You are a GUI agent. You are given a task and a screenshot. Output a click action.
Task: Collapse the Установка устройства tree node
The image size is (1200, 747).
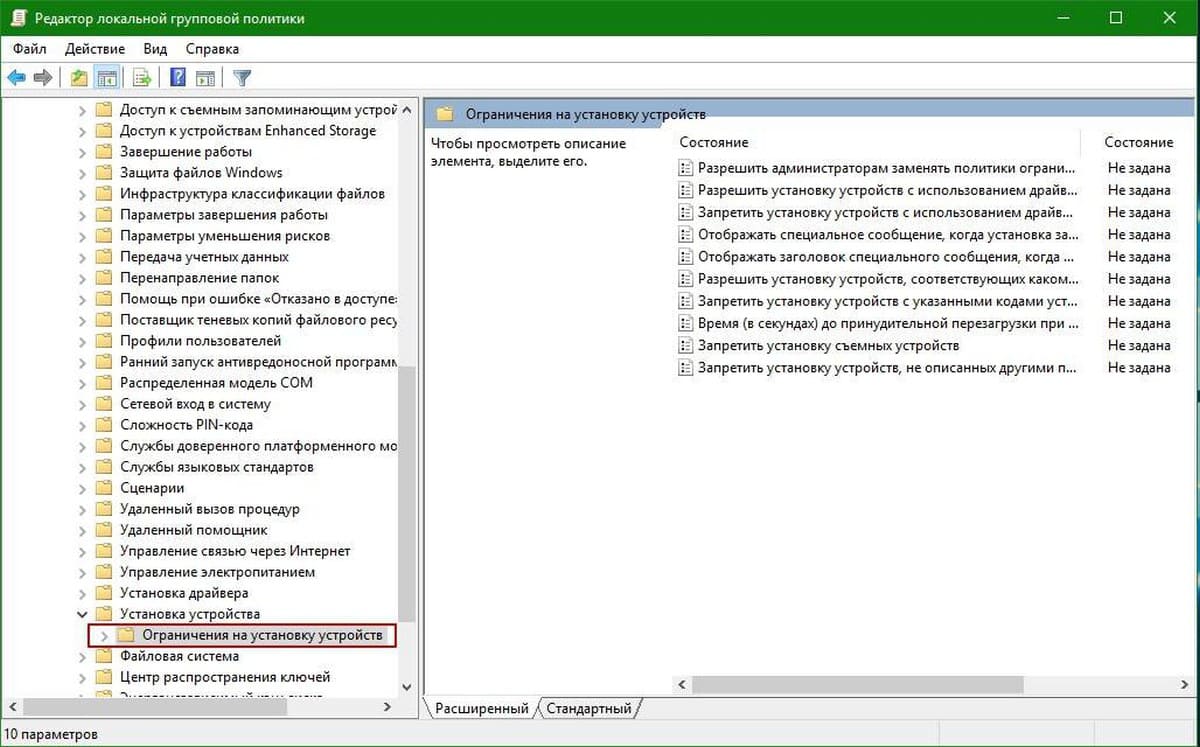tap(83, 614)
